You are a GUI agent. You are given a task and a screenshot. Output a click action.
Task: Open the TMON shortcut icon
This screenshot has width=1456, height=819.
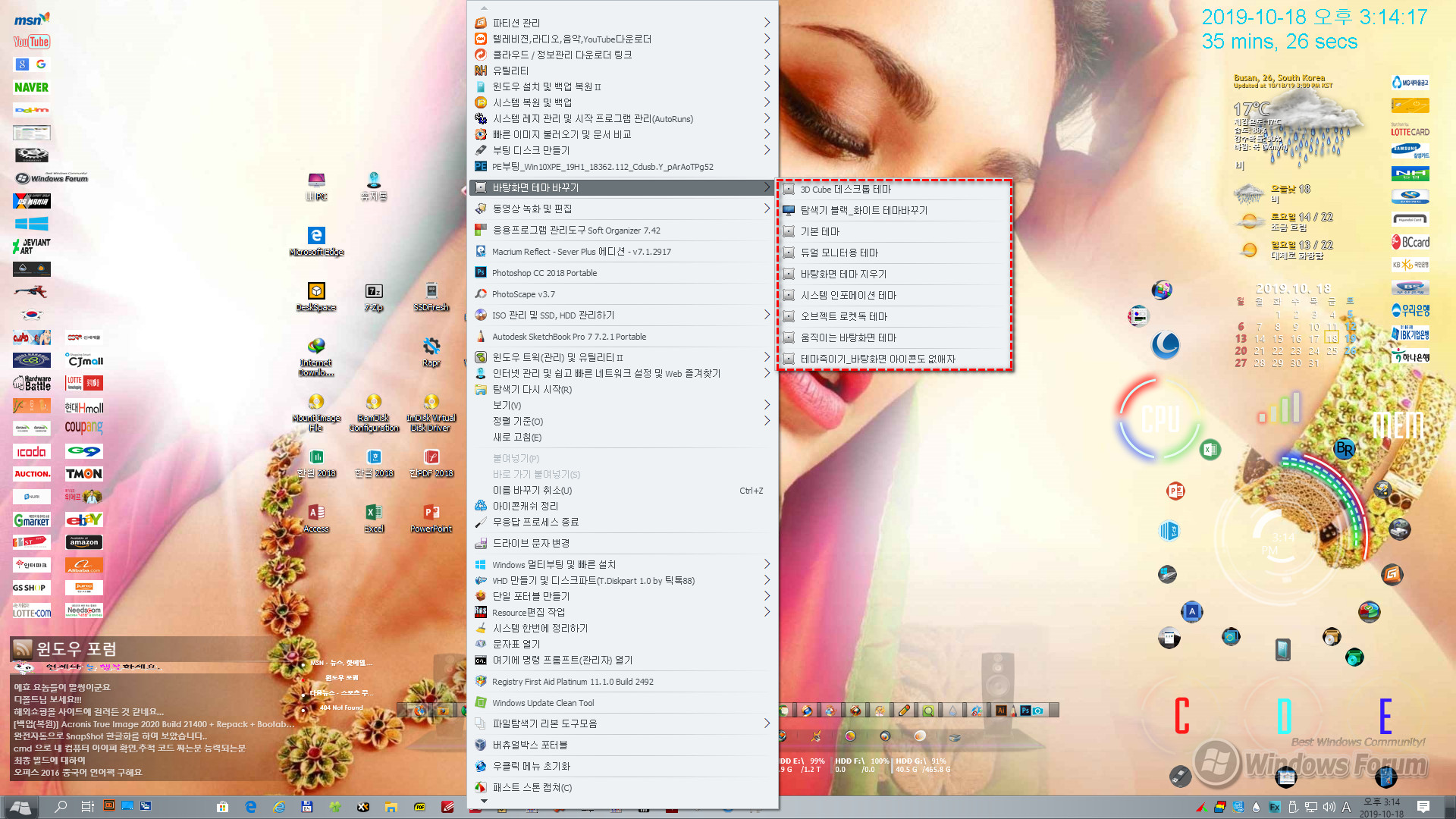[84, 474]
